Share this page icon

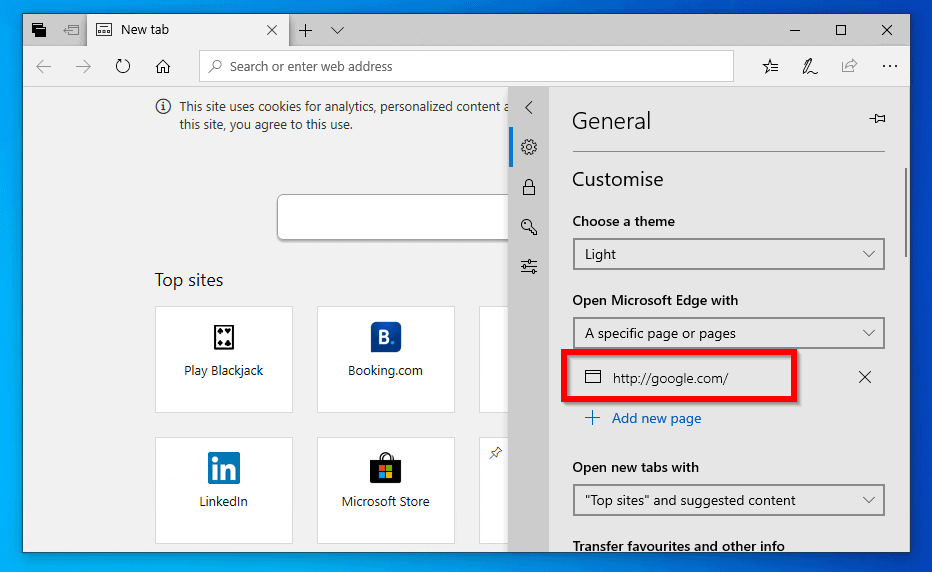[849, 65]
